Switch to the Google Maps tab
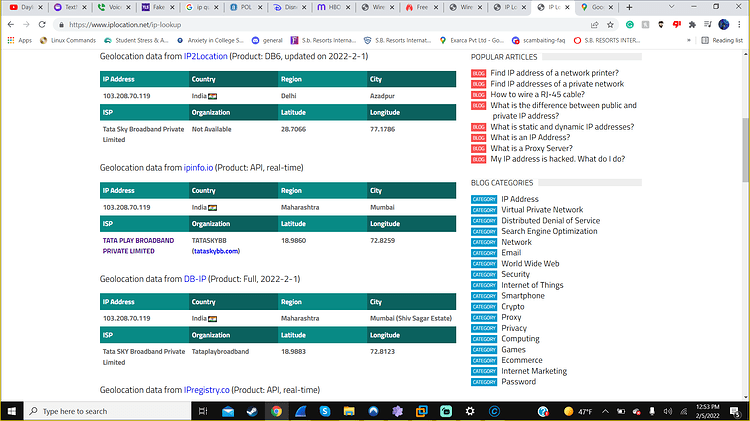750x421 pixels. [x=597, y=7]
